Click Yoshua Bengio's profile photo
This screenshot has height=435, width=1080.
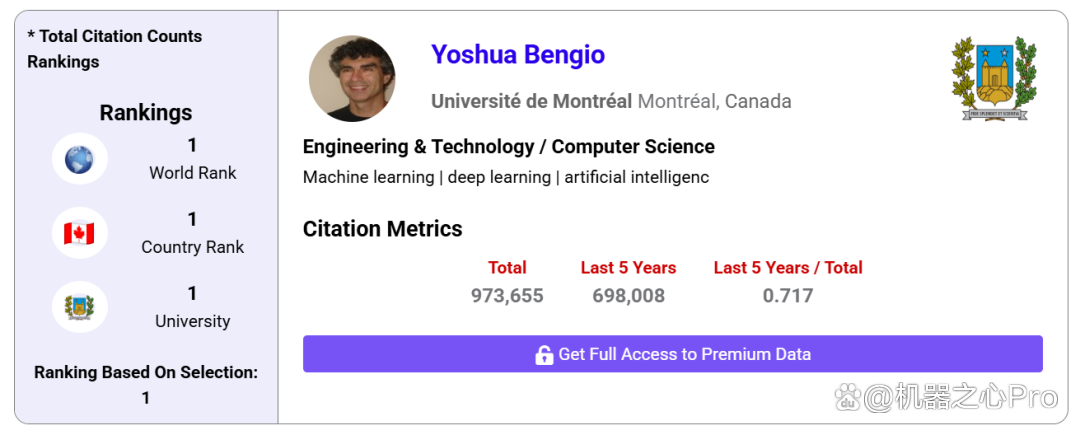(352, 79)
